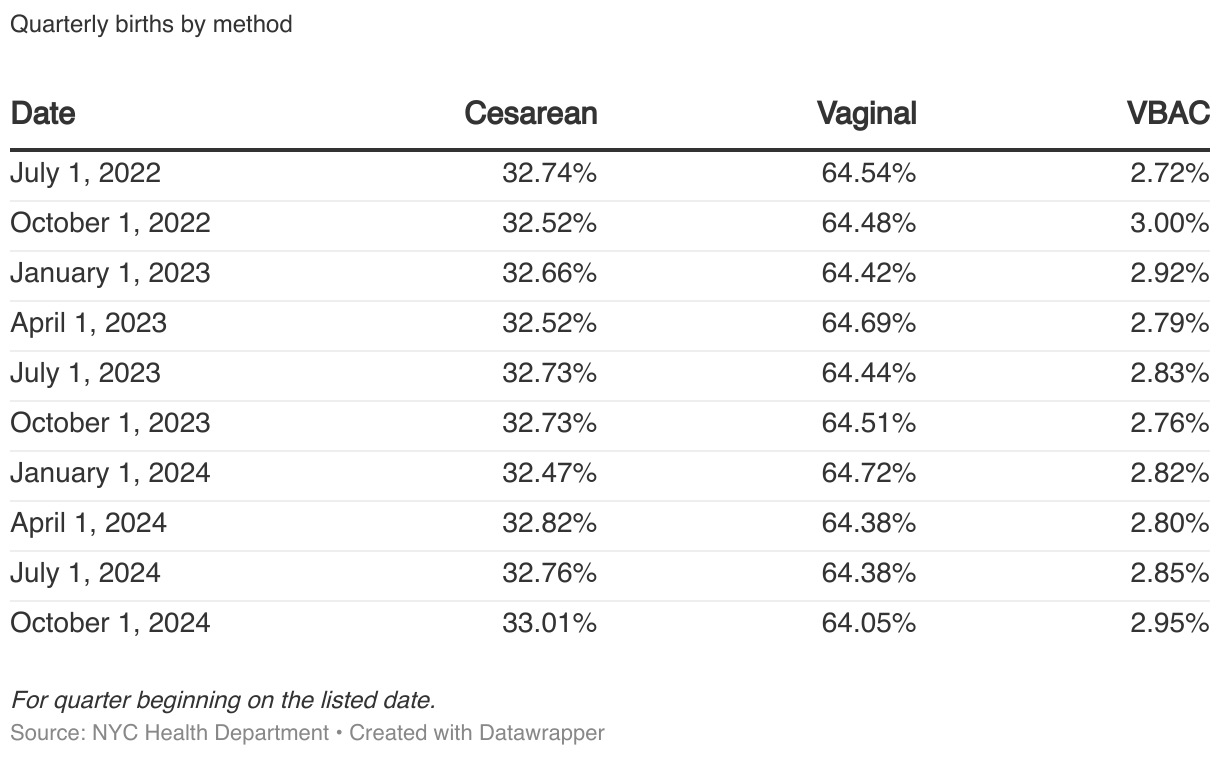Image resolution: width=1220 pixels, height=758 pixels.
Task: Click the Vaginal column header
Action: pos(866,113)
